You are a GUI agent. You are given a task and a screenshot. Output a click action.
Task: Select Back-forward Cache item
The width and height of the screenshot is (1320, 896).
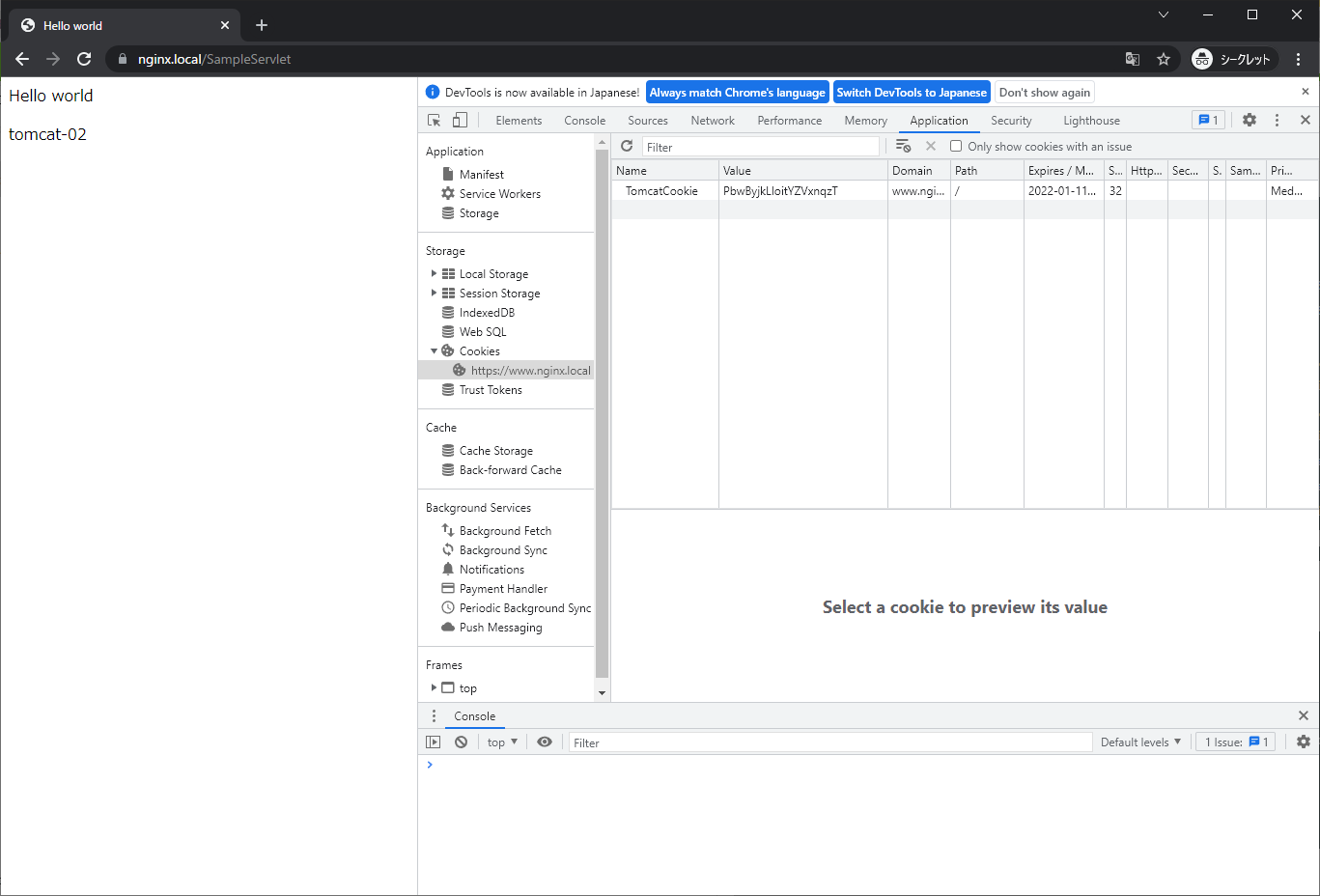[510, 469]
